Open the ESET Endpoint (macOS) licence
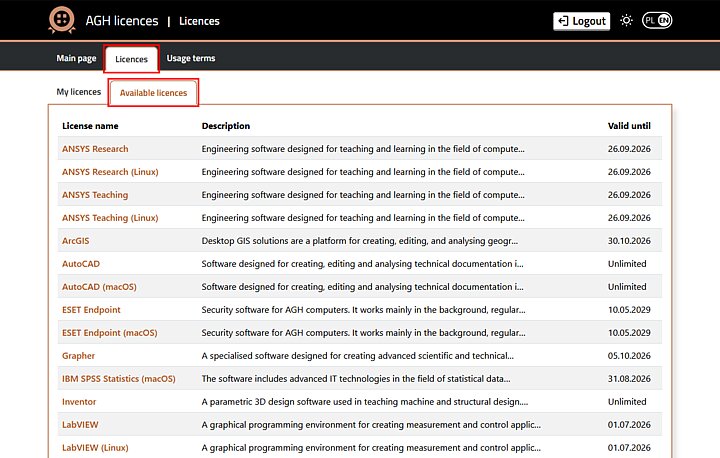 point(110,333)
